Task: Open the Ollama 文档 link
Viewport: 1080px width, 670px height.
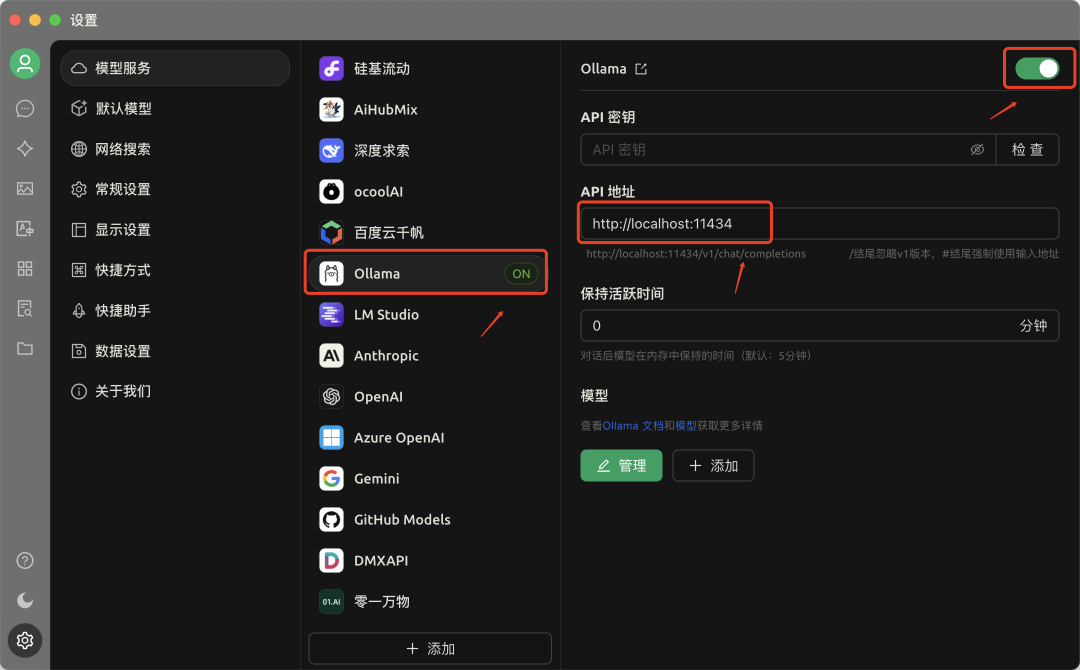Action: pyautogui.click(x=633, y=426)
